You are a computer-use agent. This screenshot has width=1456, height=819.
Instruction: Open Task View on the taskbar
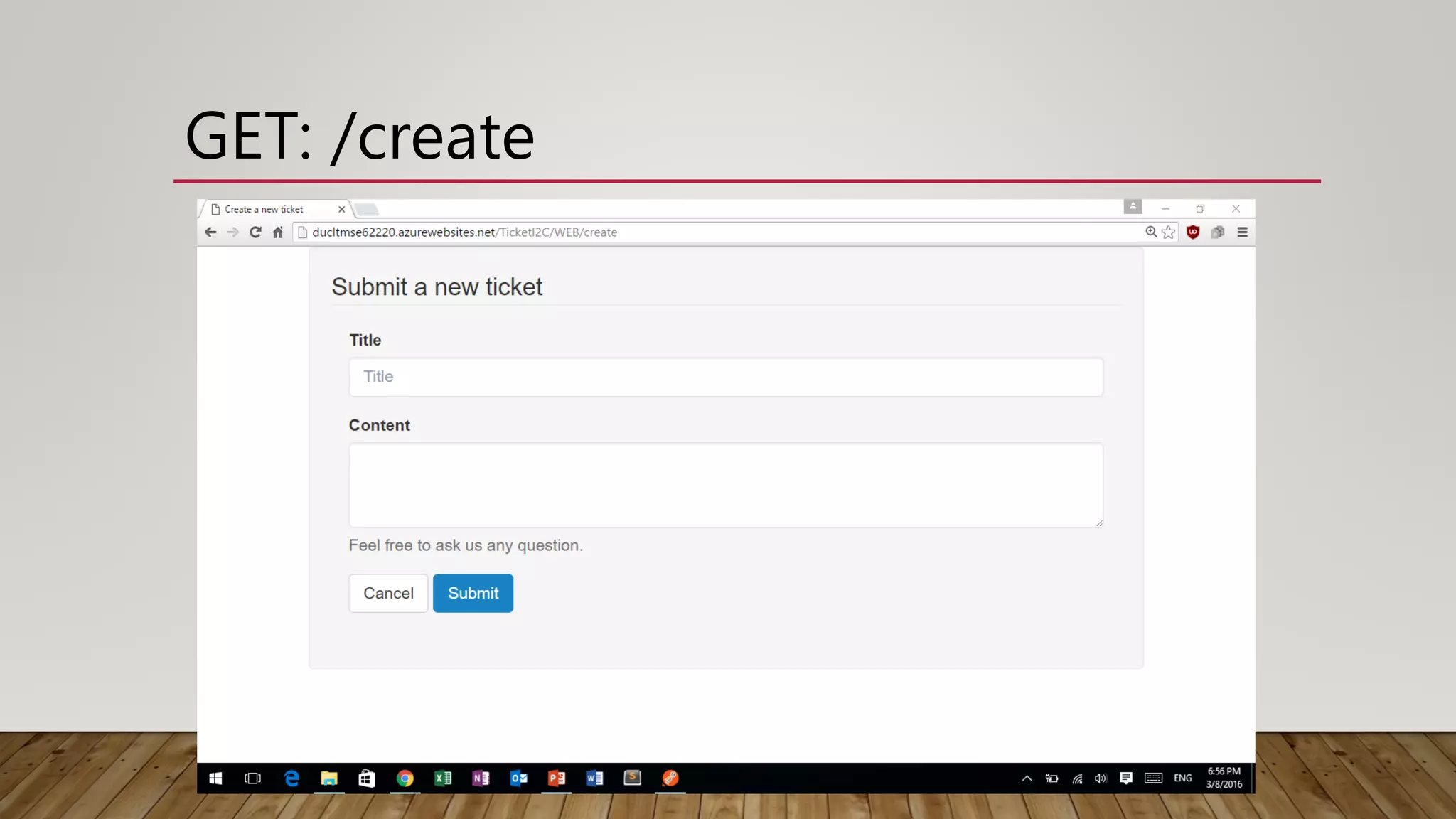(x=252, y=778)
